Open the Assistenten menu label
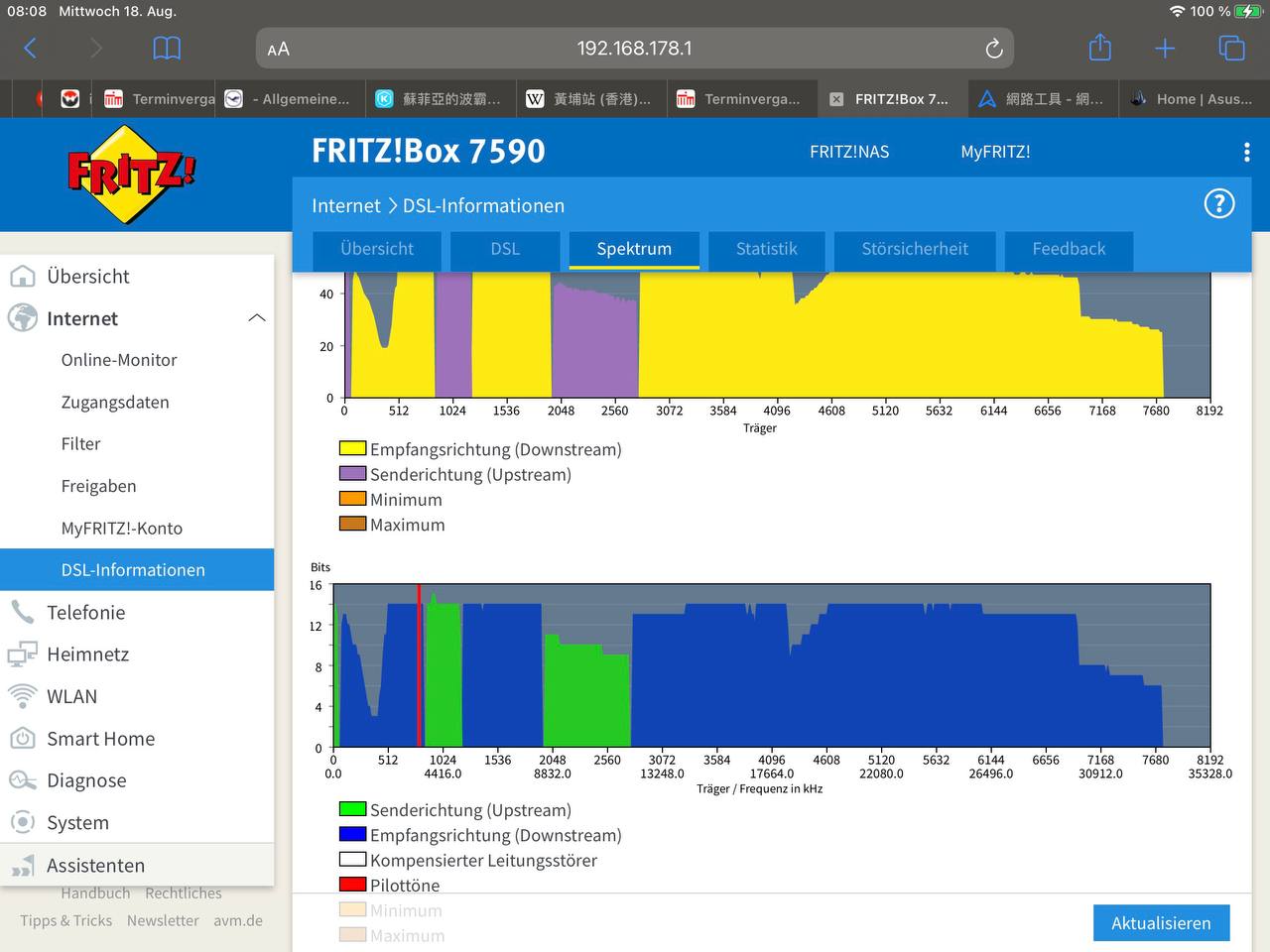This screenshot has width=1270, height=952. [95, 866]
